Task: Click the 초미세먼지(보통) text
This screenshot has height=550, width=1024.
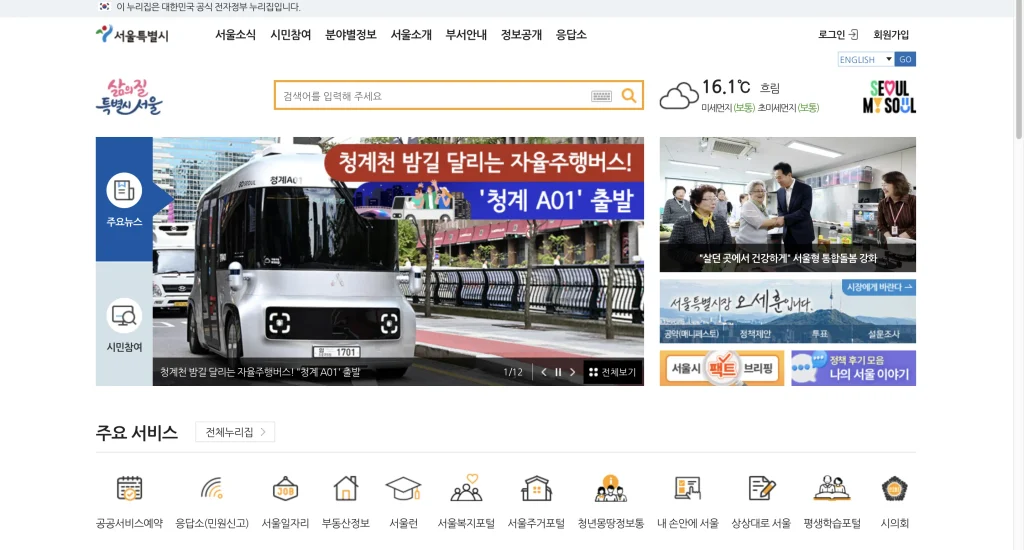Action: [788, 108]
